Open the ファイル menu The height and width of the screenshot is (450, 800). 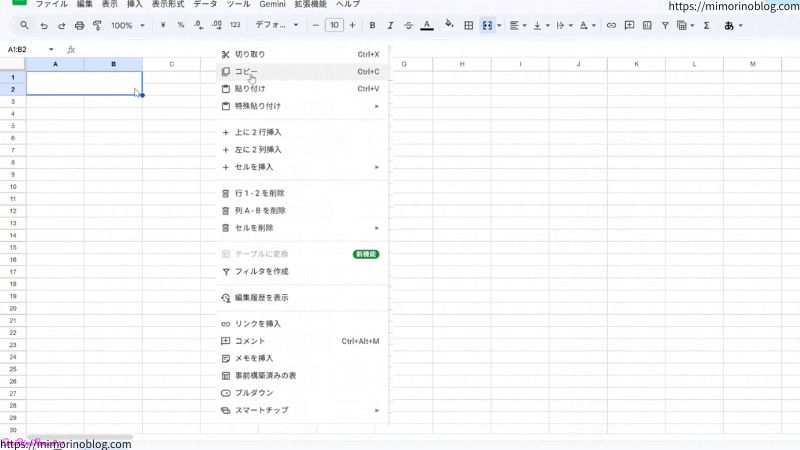coord(51,4)
